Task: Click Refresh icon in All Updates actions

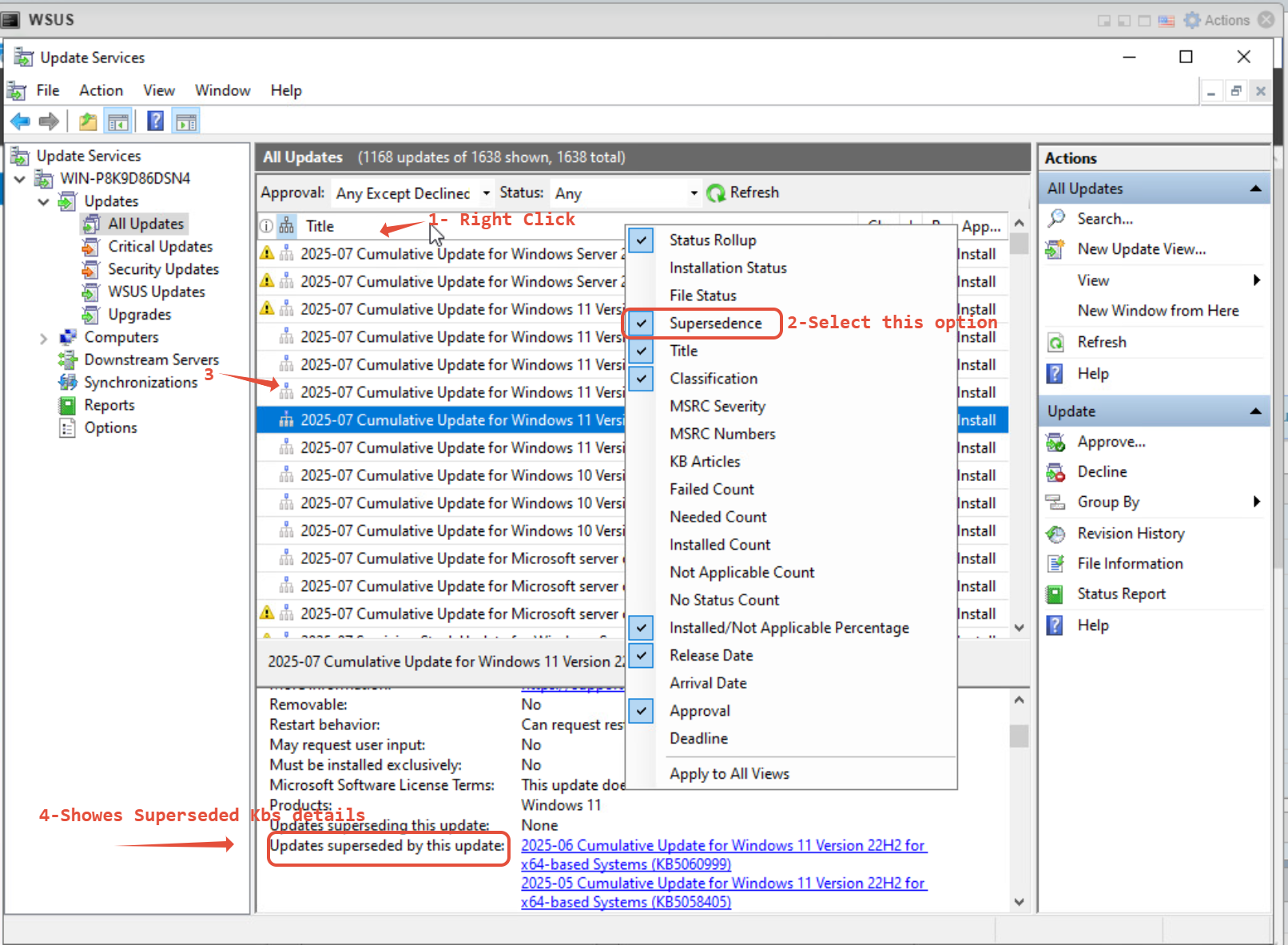Action: coord(1055,343)
